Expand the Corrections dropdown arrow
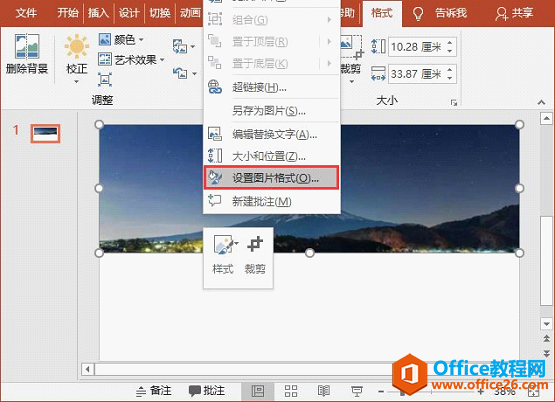 click(76, 82)
